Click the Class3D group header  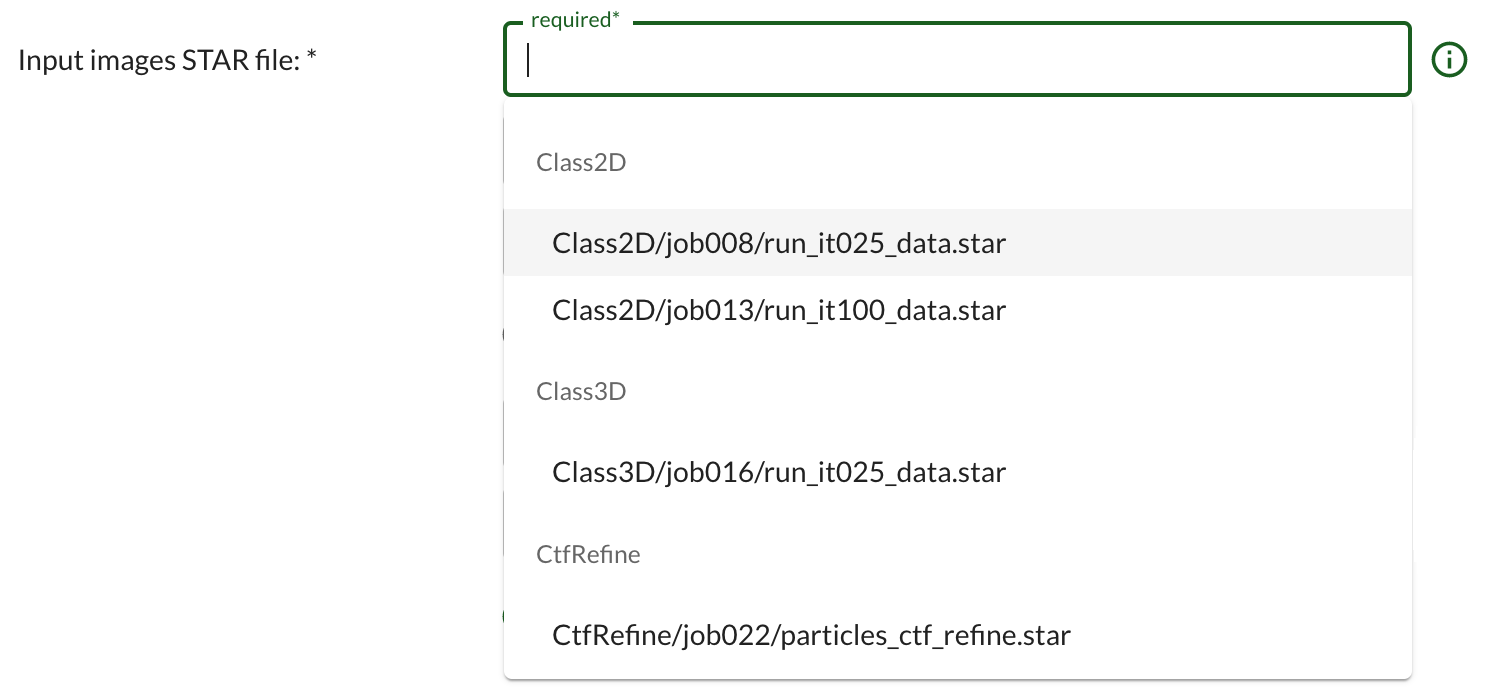[x=581, y=391]
